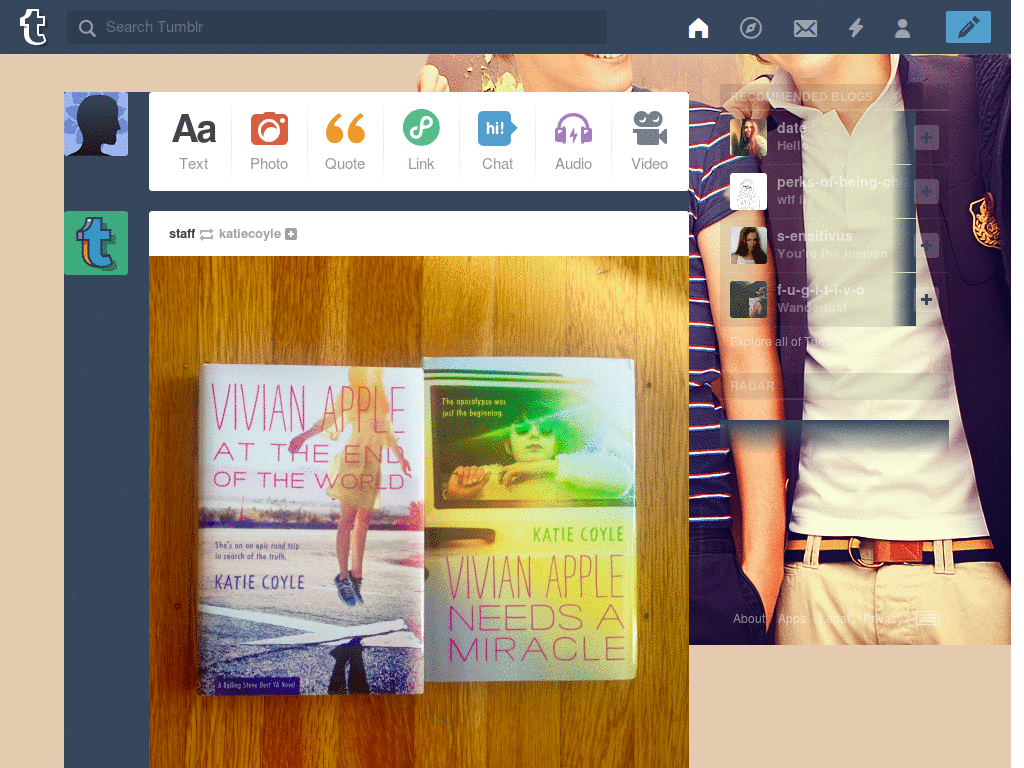The width and height of the screenshot is (1024, 768).
Task: Click the Explore all of Tumblr link
Action: pos(787,342)
